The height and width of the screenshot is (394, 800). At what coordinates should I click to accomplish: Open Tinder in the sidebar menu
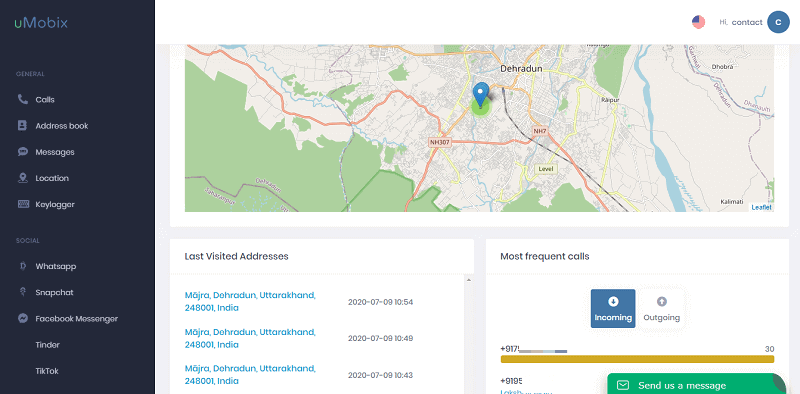pos(47,345)
